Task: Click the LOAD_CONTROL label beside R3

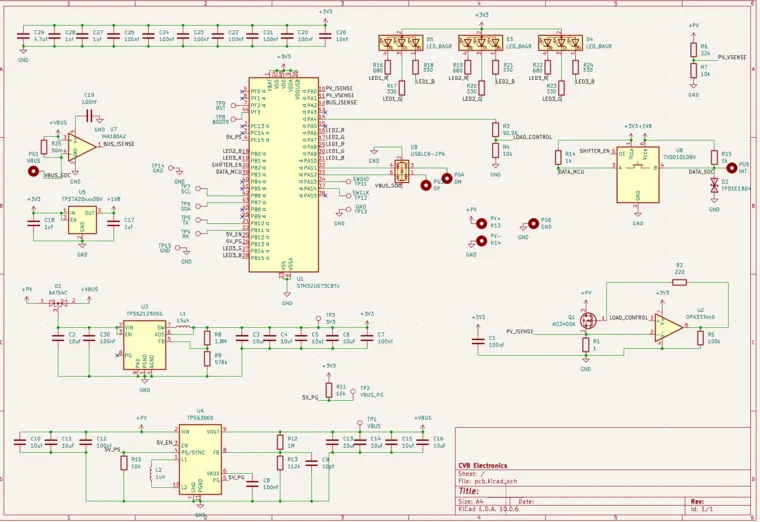Action: (x=532, y=137)
